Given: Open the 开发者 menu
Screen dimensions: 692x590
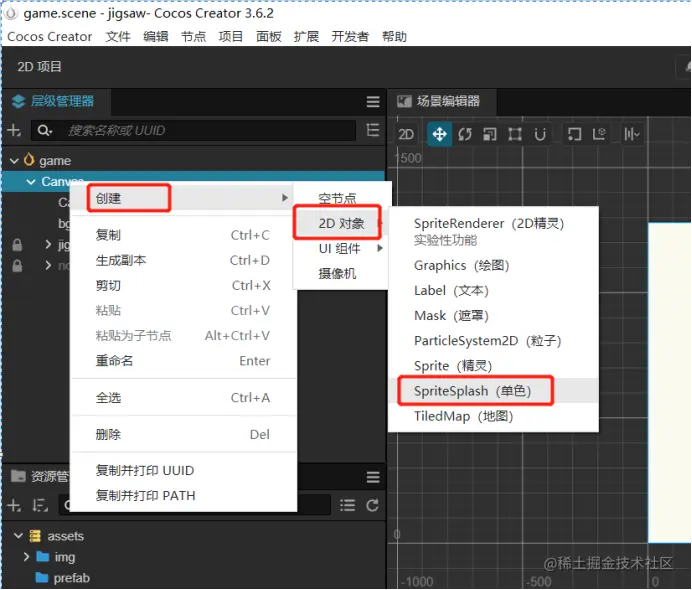Looking at the screenshot, I should [x=350, y=36].
